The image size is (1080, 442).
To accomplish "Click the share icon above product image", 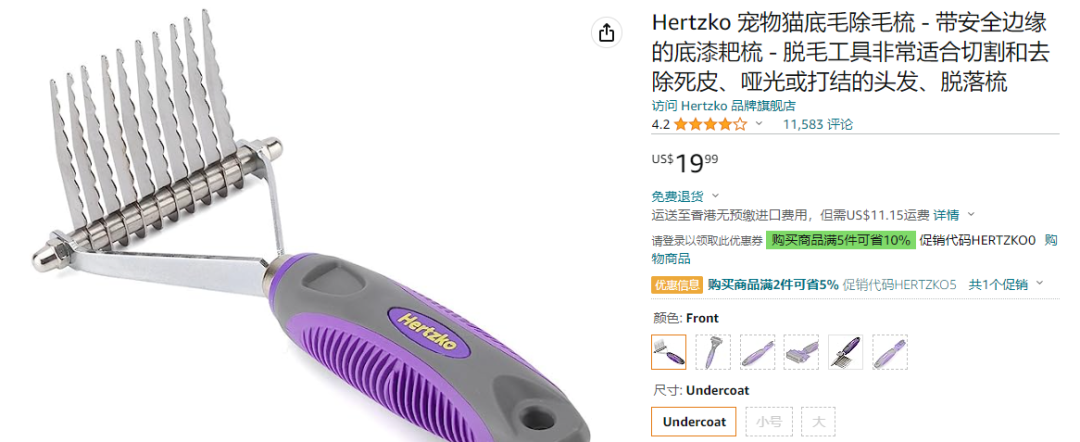I will tap(606, 33).
